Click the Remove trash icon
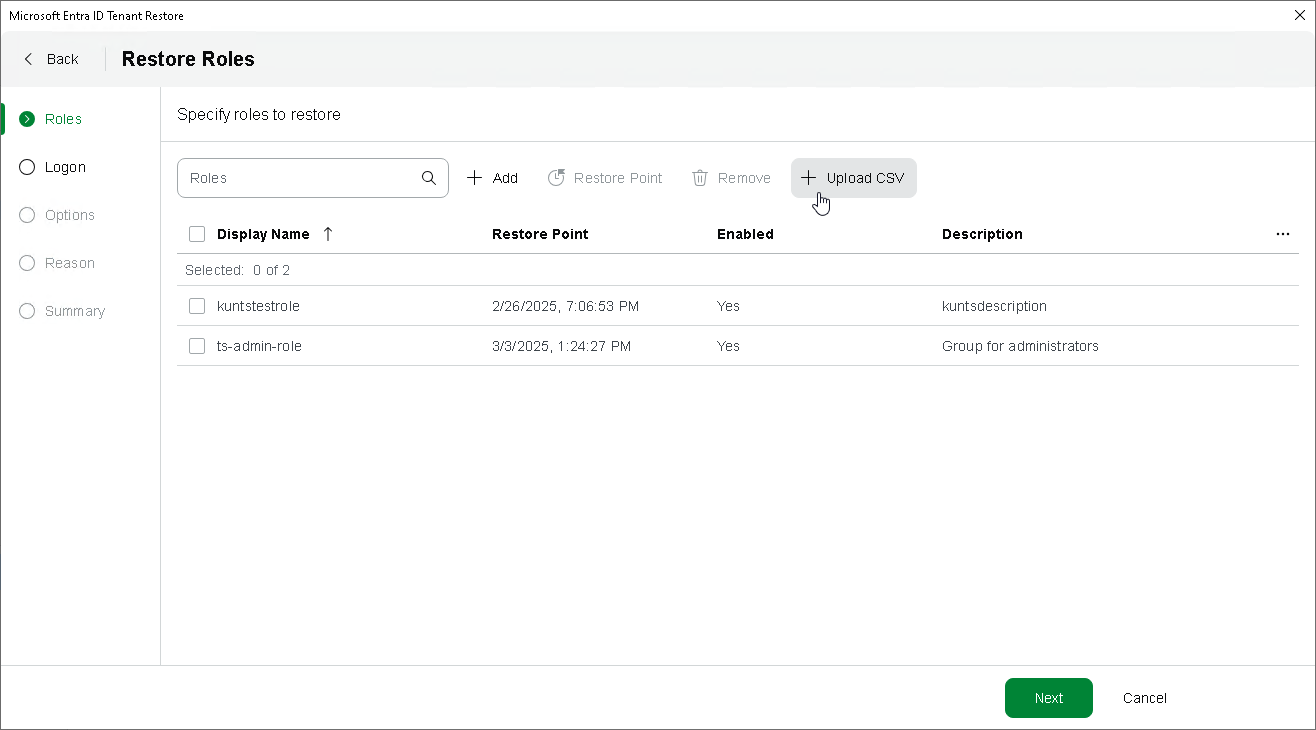 point(700,178)
